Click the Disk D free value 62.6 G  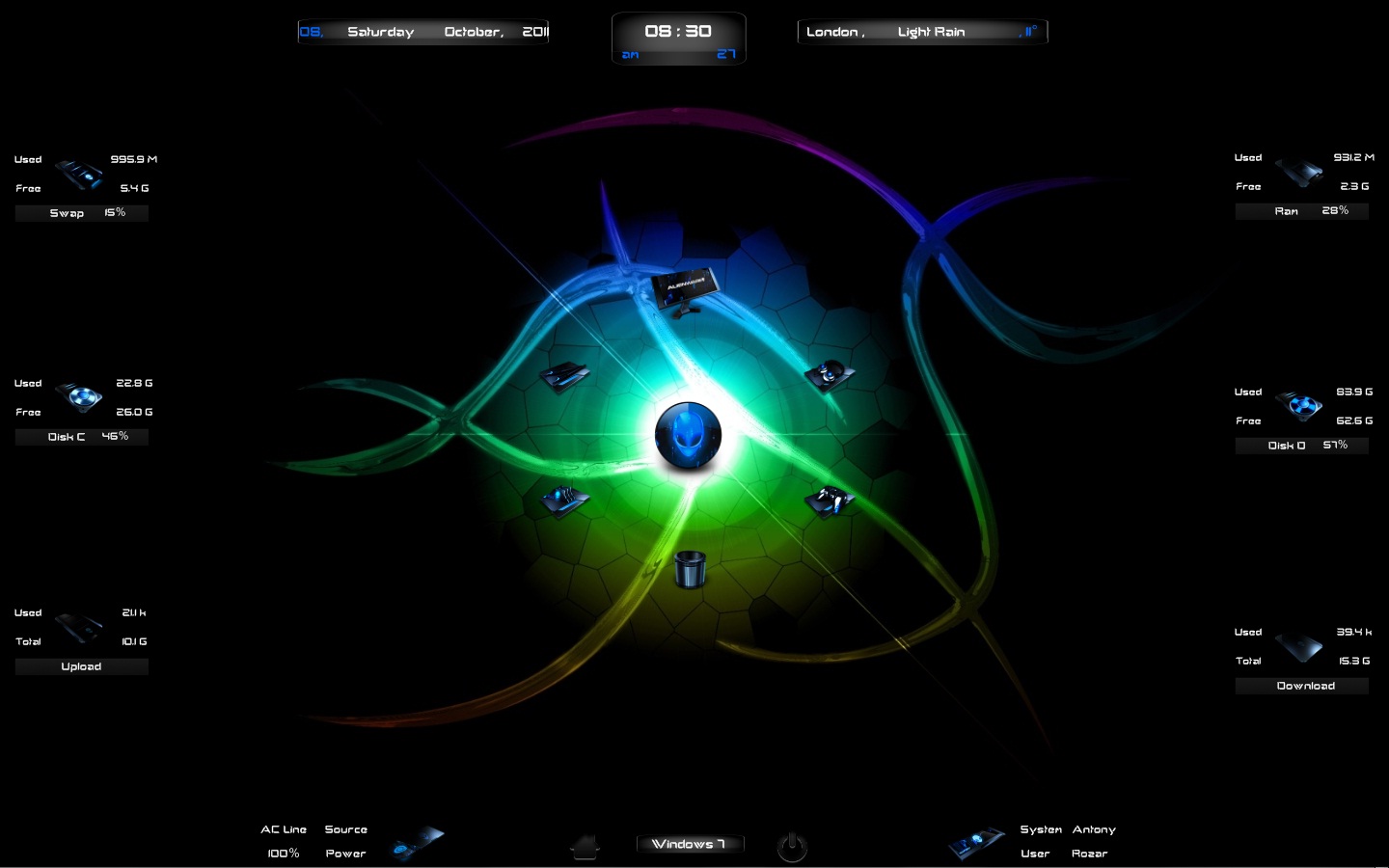[1354, 420]
